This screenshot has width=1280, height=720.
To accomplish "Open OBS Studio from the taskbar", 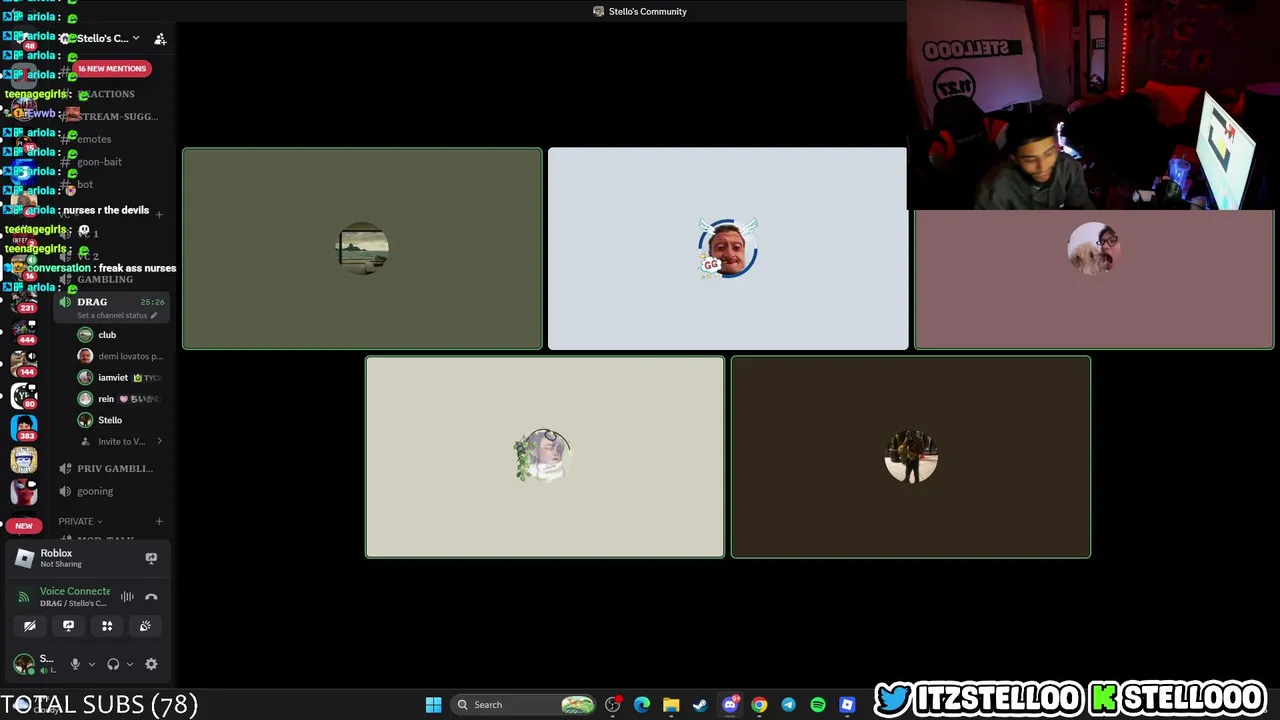I will point(613,705).
